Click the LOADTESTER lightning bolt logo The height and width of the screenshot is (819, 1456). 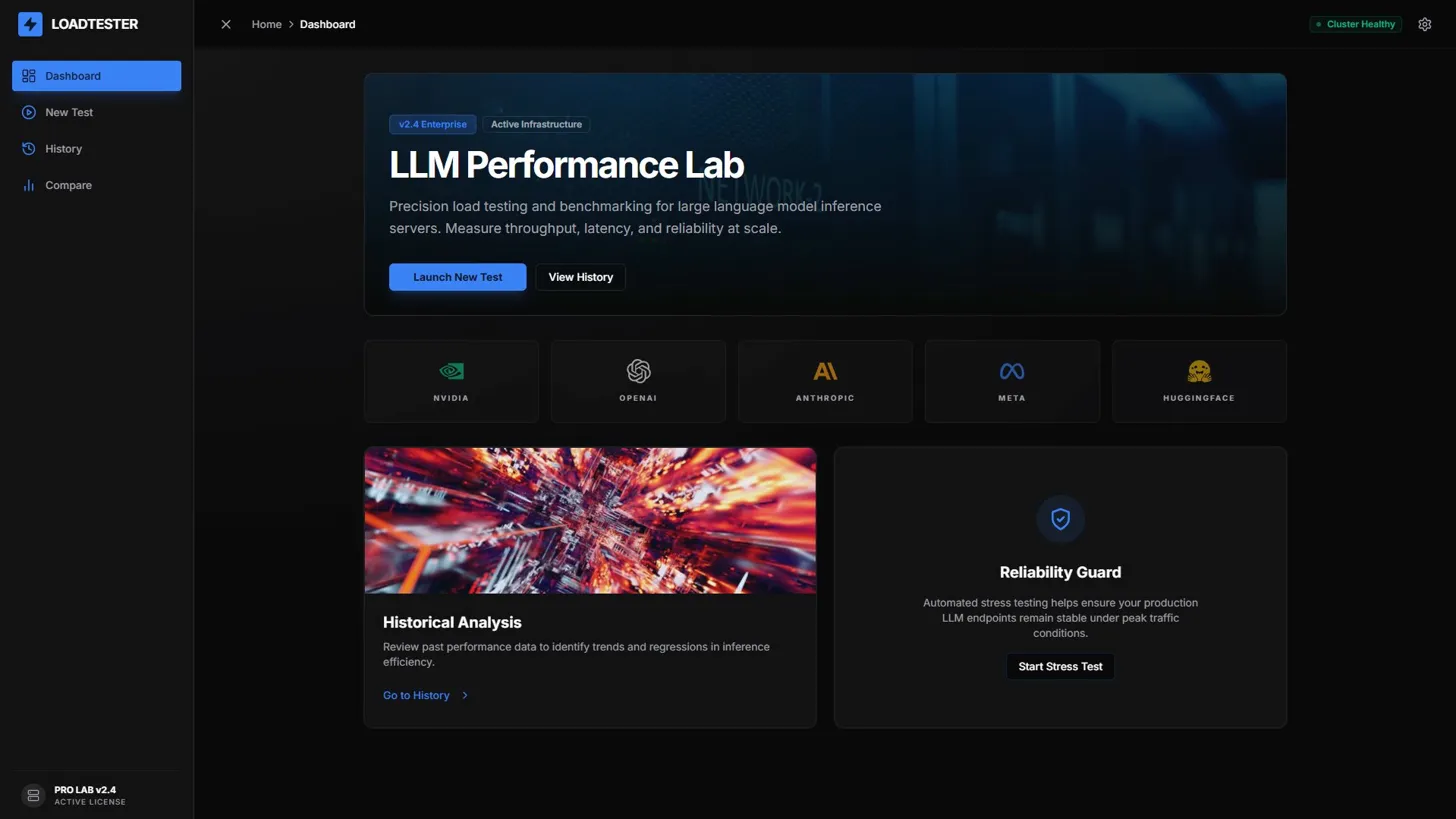click(30, 23)
